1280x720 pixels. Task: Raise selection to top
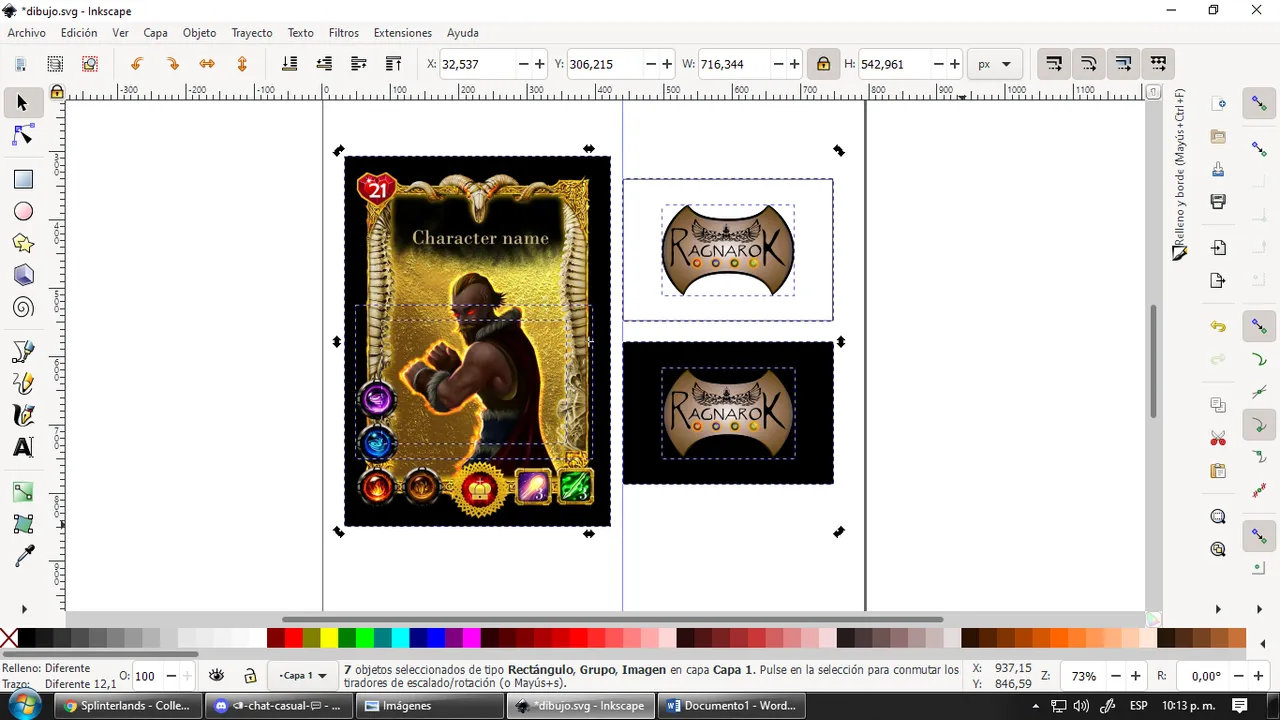(393, 64)
